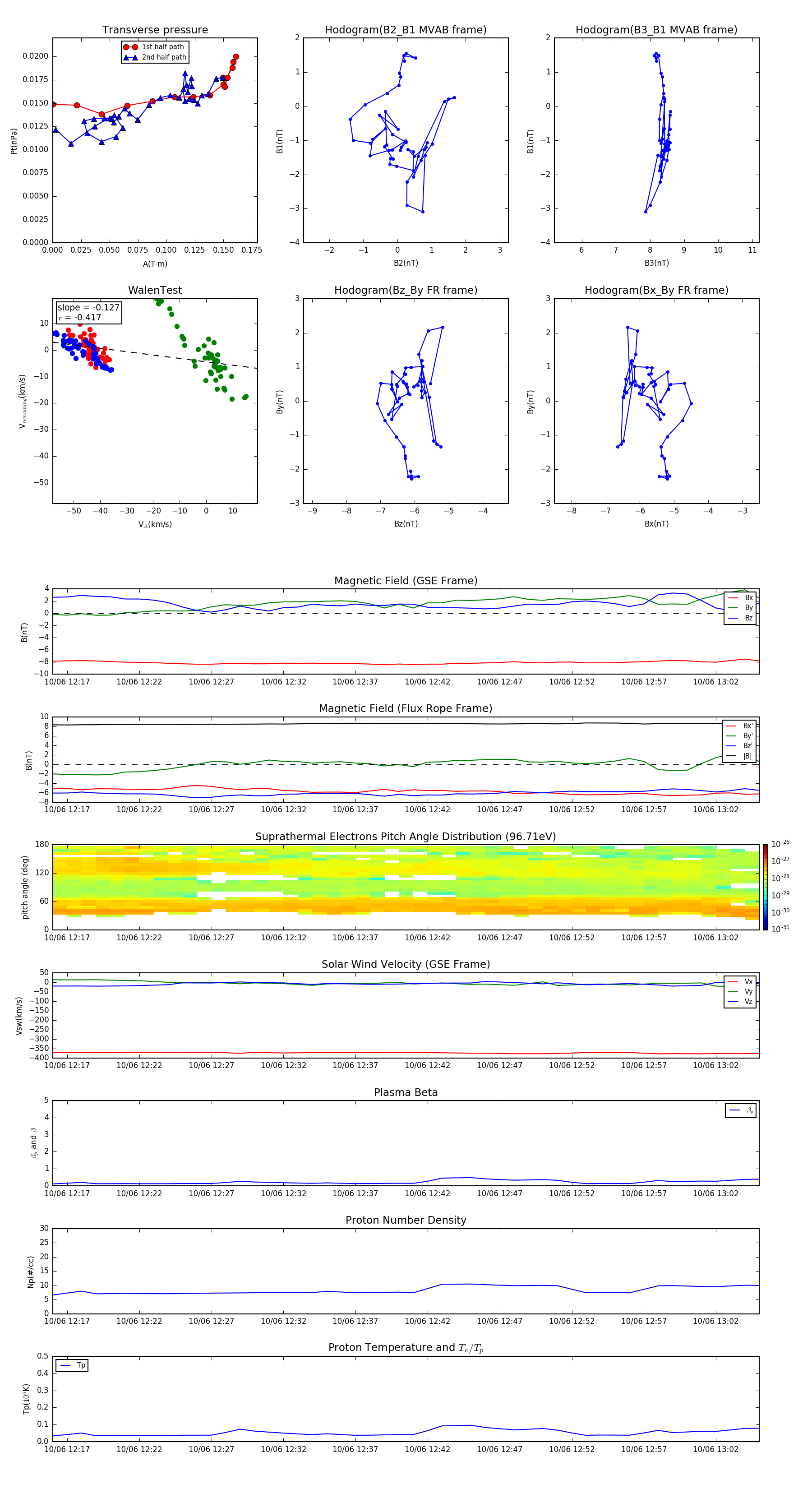Click the "Hodogram(B3_B1 MVAB frame)" title

tap(656, 29)
